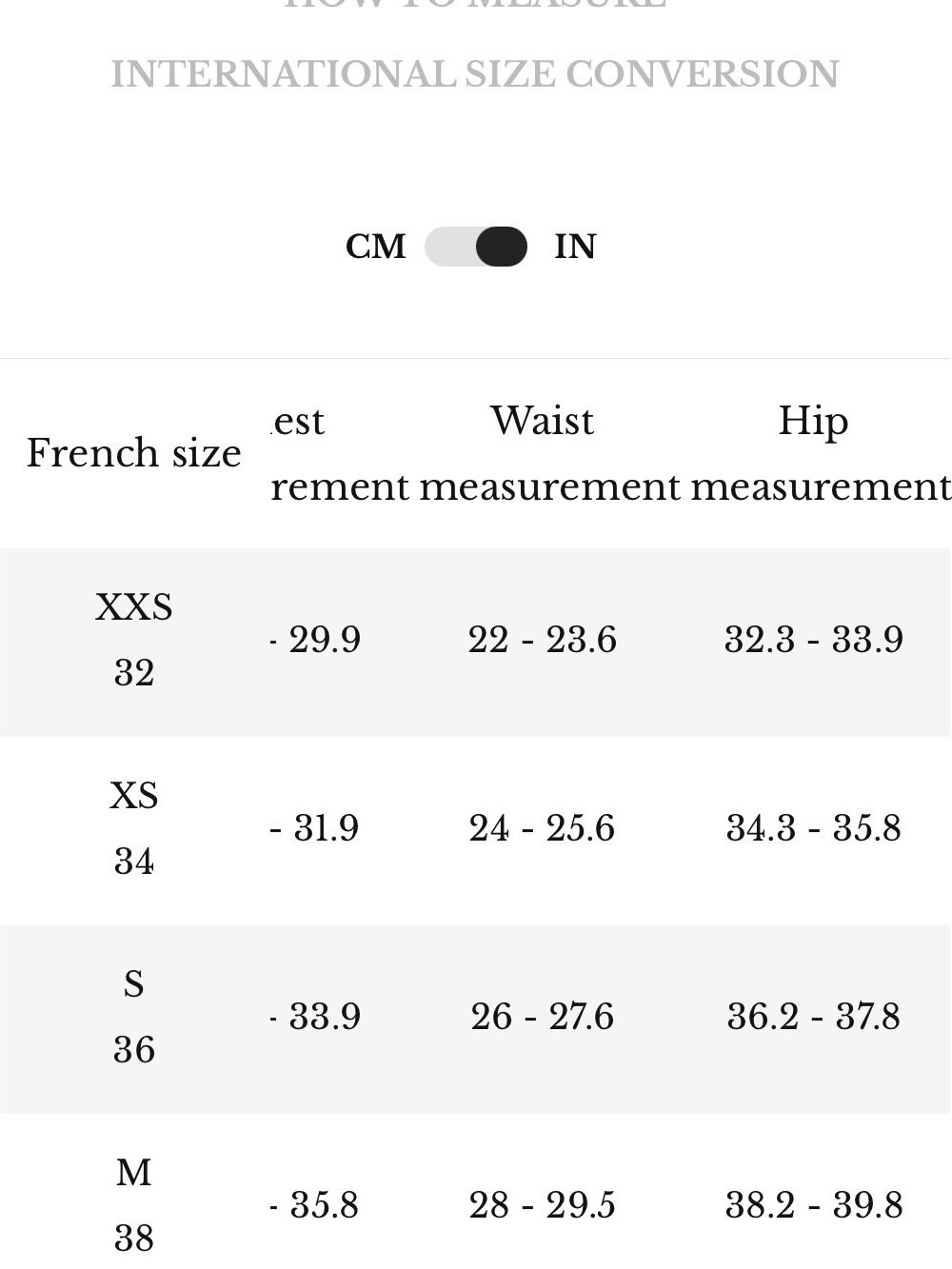Click hip value 32.3 - 33.9

click(814, 640)
